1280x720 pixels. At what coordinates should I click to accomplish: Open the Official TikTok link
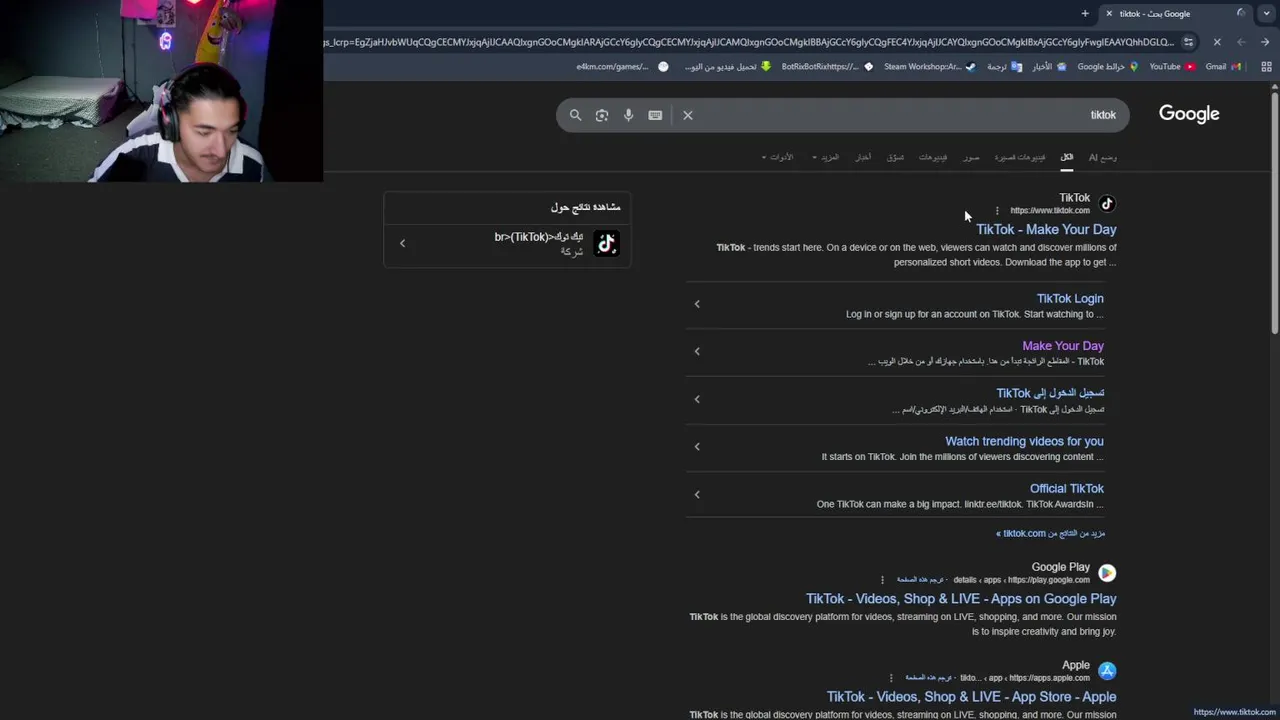[x=1067, y=488]
